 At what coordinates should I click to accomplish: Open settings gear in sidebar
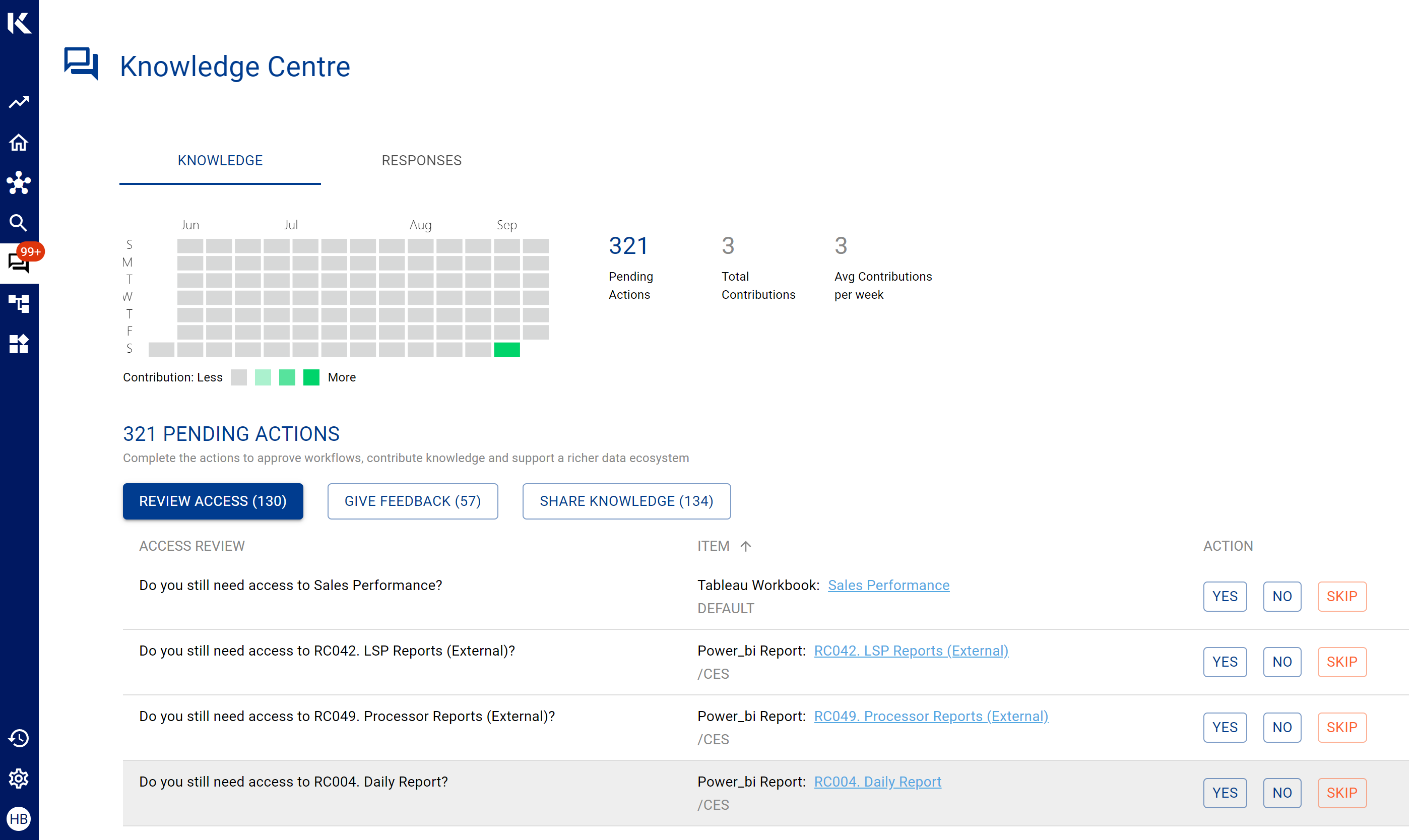[x=19, y=779]
